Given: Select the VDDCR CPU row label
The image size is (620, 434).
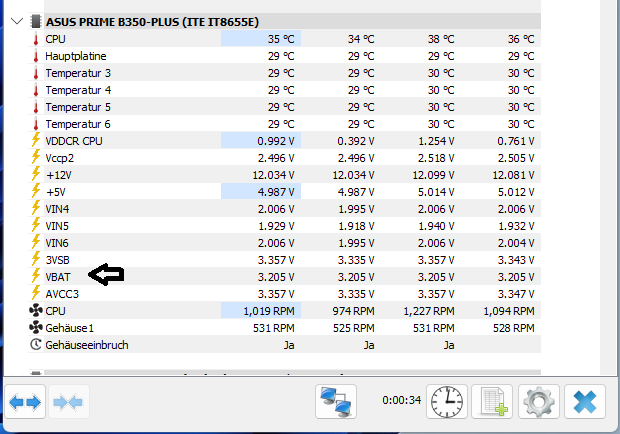Looking at the screenshot, I should (74, 141).
